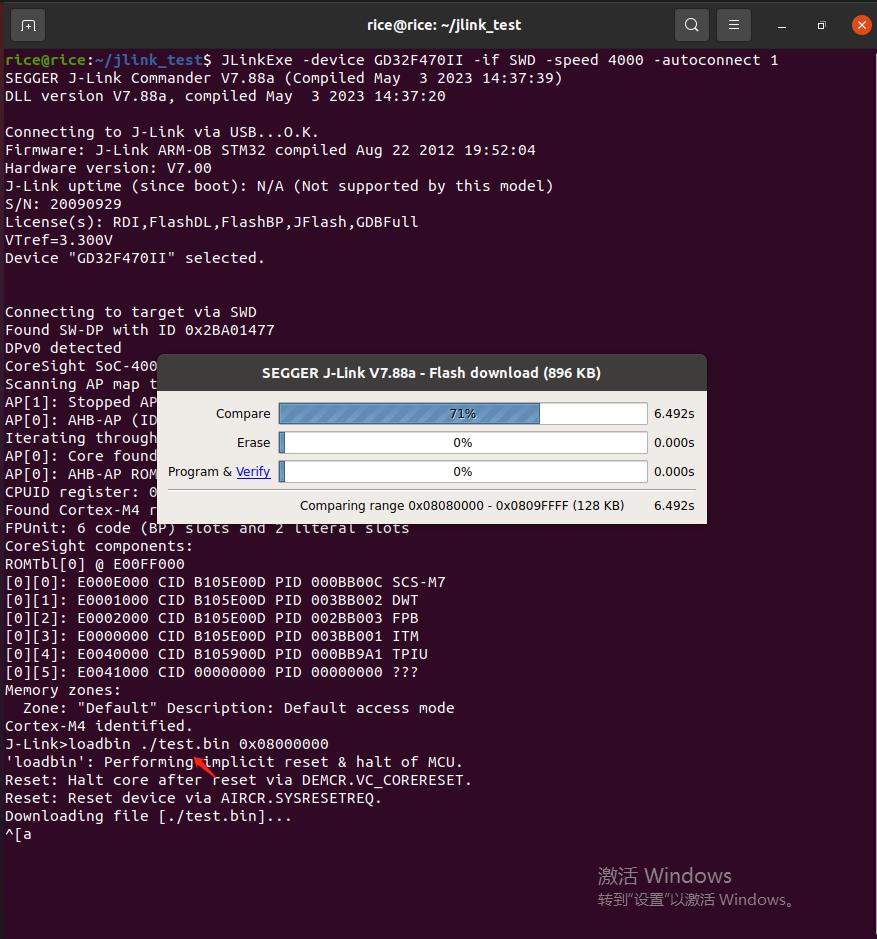Click the 'Hardware version: V7.00' line
Viewport: 877px width, 939px height.
pyautogui.click(x=108, y=168)
